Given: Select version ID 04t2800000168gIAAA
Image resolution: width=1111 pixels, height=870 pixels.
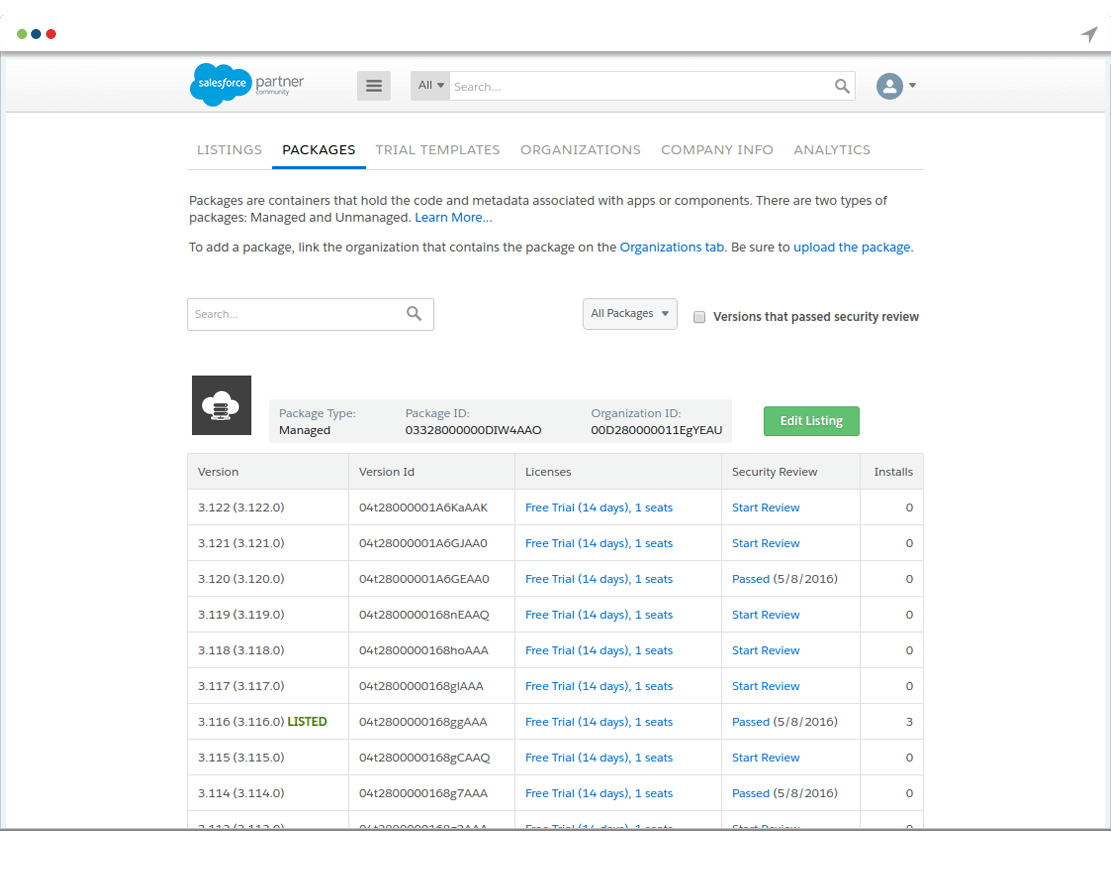Looking at the screenshot, I should (422, 686).
